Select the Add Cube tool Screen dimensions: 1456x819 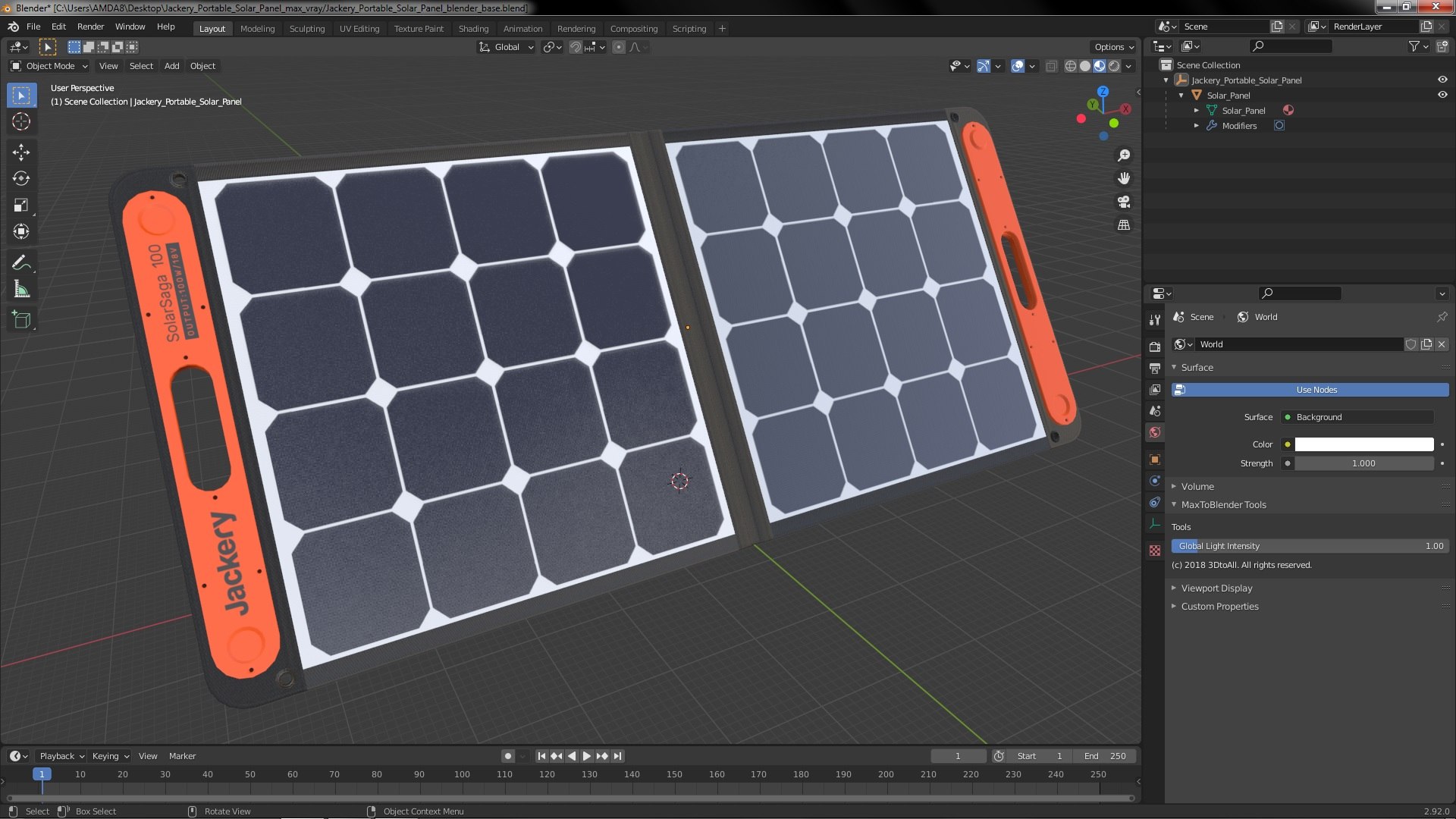tap(21, 320)
